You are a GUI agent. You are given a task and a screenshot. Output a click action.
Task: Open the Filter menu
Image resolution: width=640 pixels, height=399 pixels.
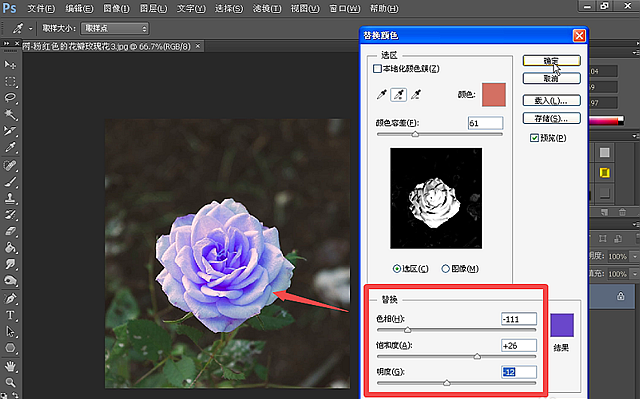click(267, 8)
